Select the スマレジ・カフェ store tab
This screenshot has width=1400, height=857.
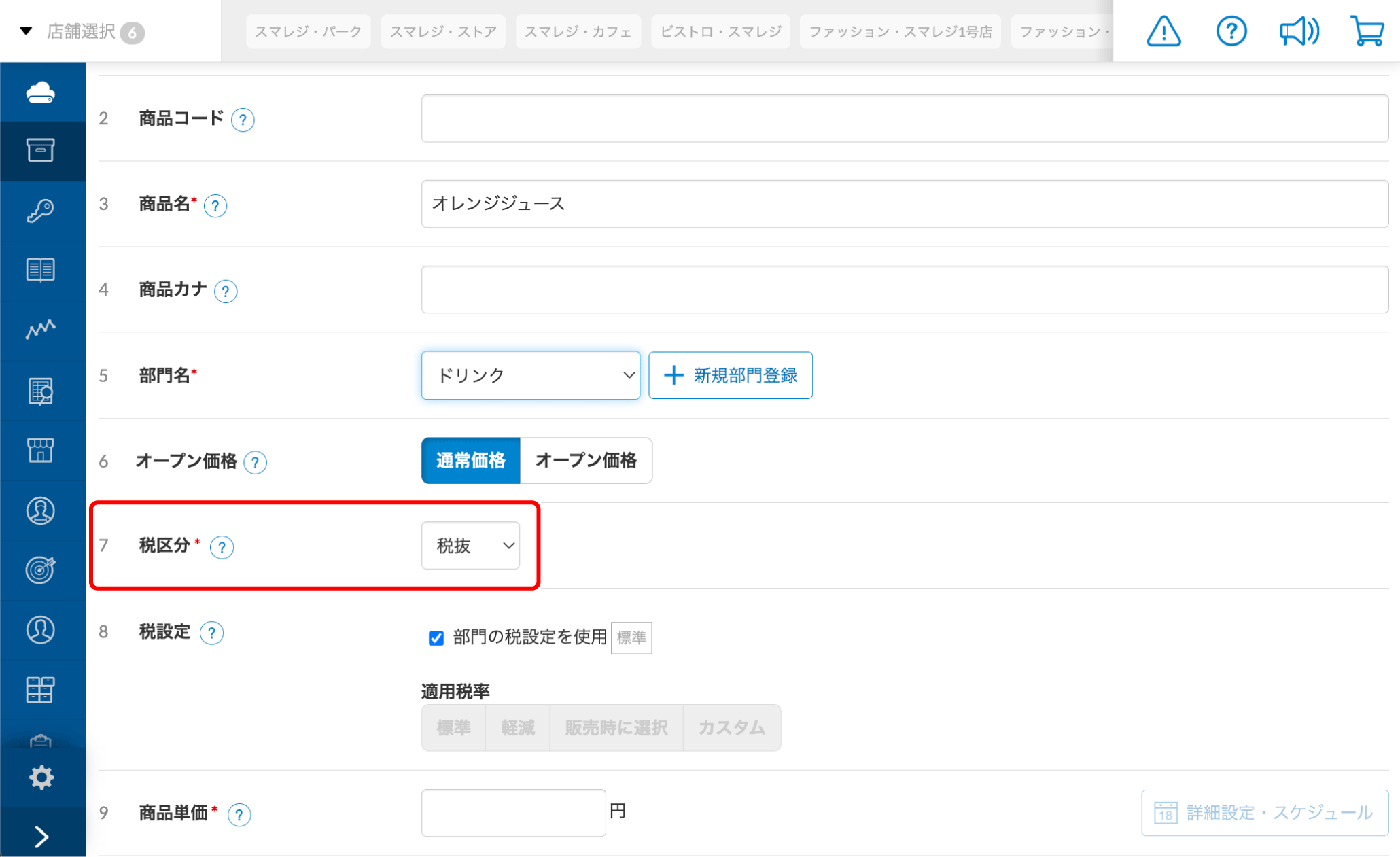[578, 31]
